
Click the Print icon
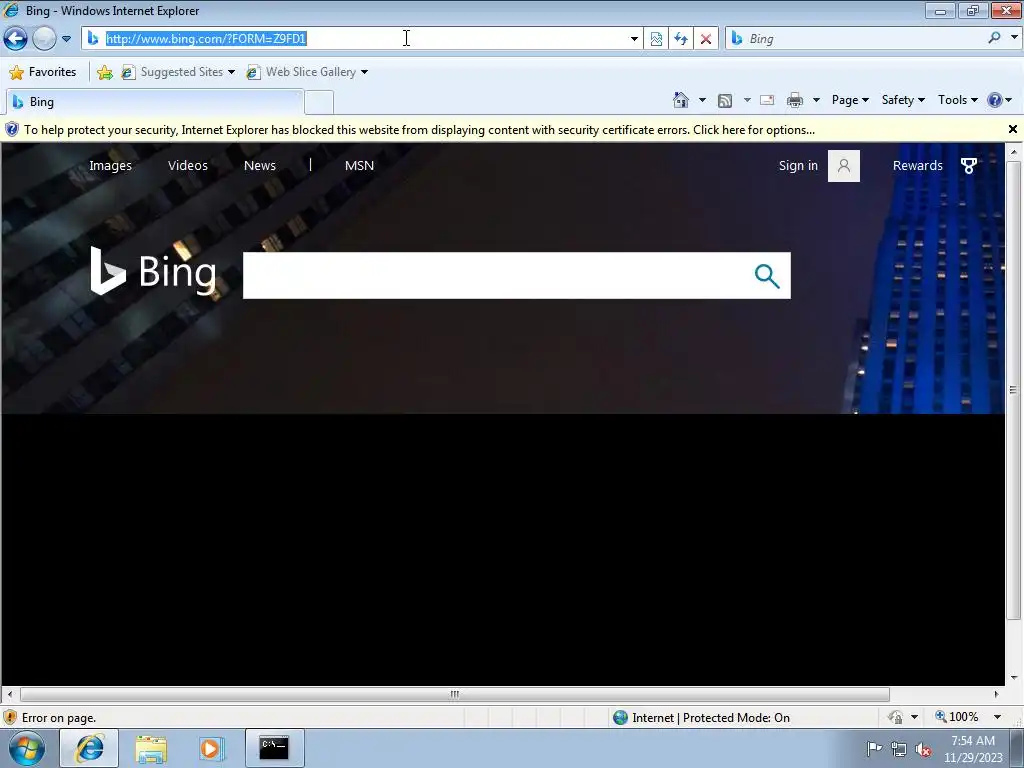[x=795, y=100]
